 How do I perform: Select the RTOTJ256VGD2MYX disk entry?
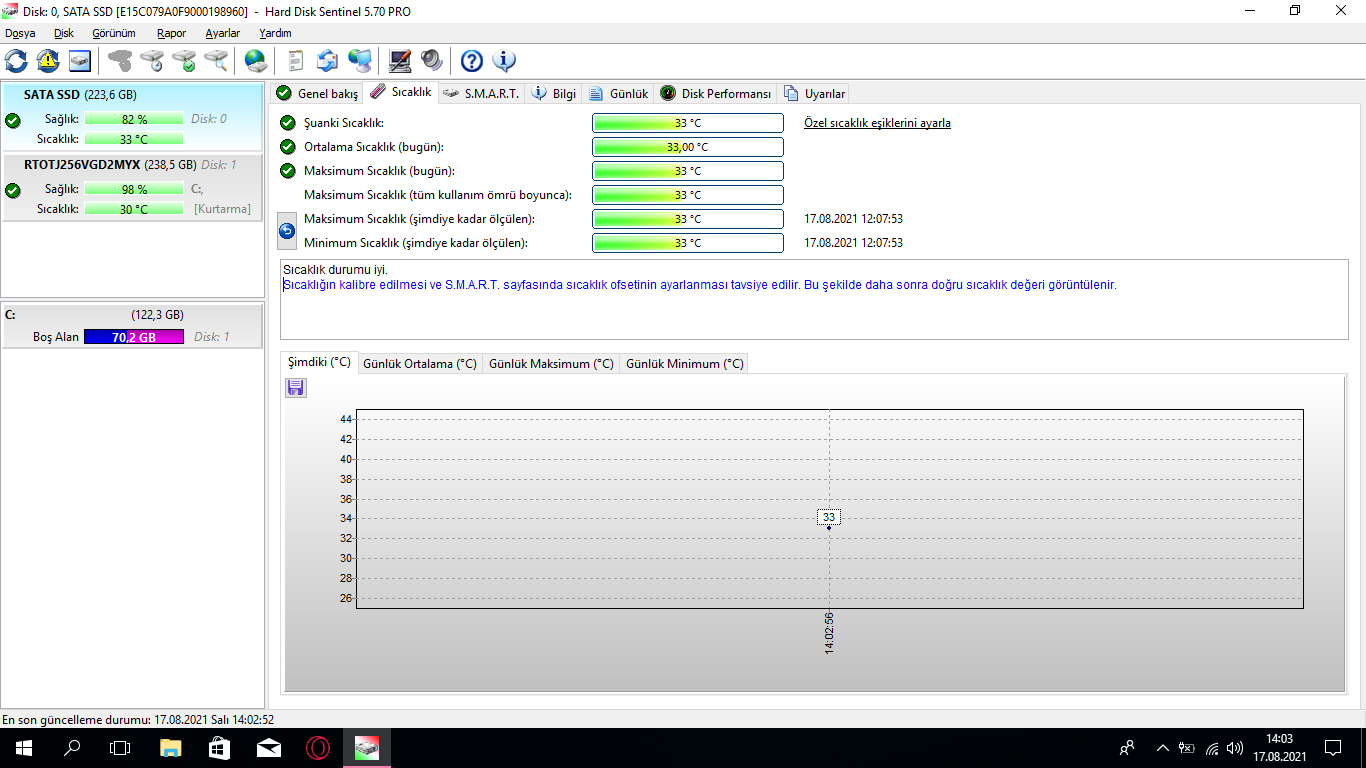(x=132, y=188)
